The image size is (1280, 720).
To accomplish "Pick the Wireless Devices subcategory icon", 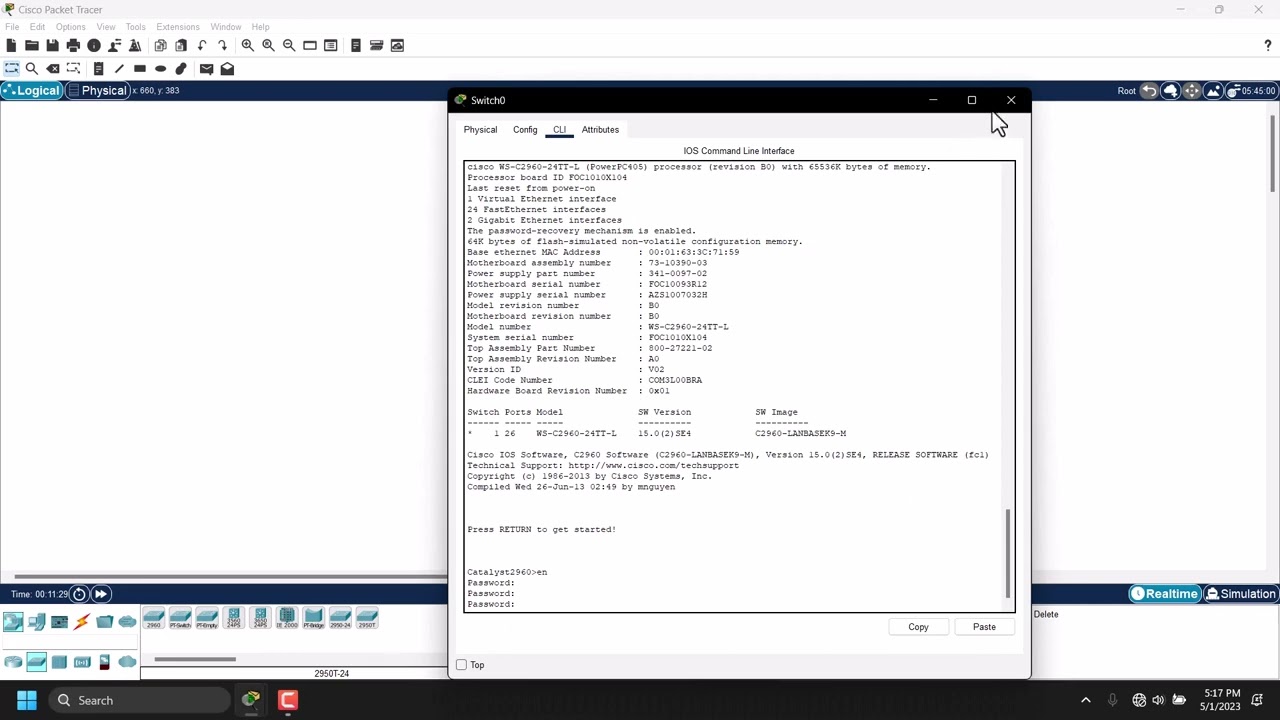I will click(82, 662).
